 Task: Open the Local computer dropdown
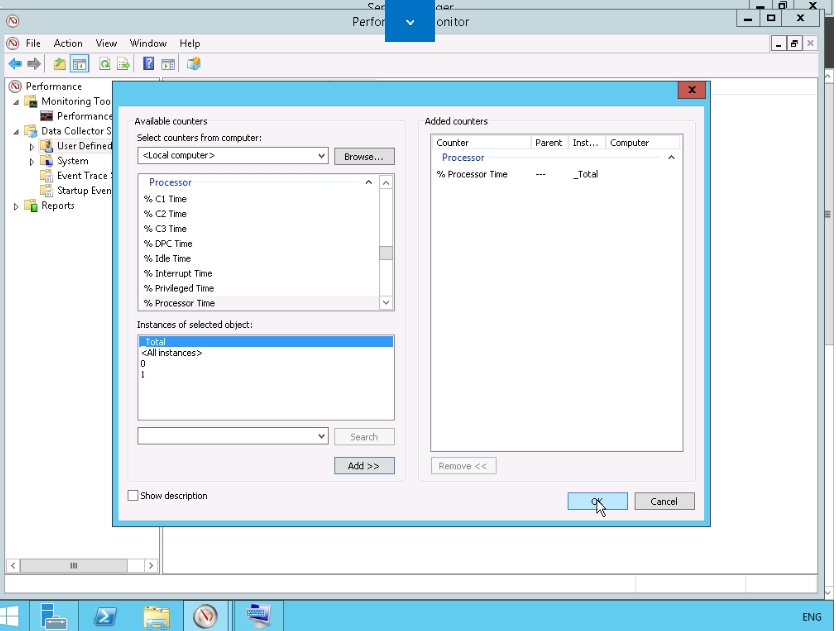pos(321,156)
